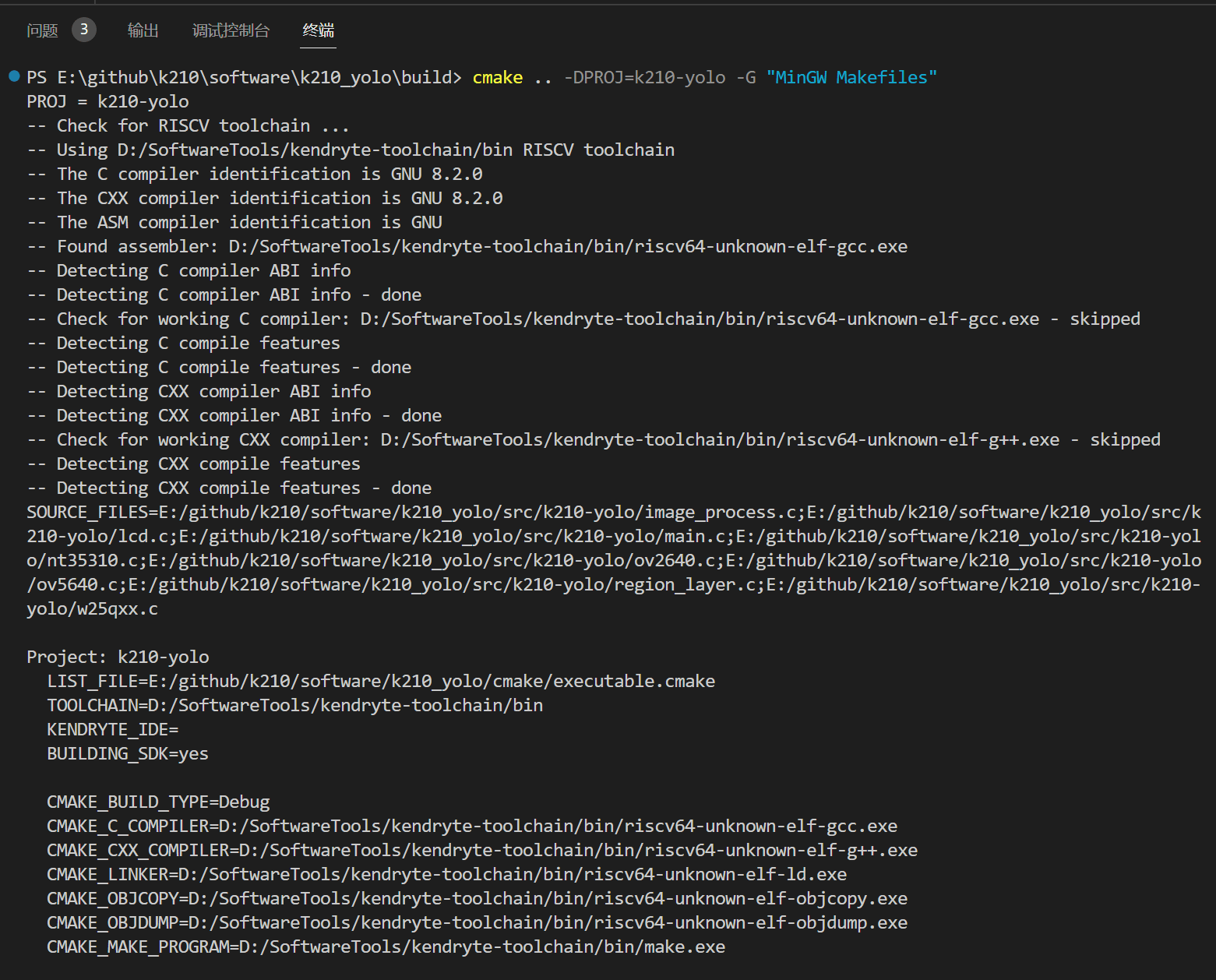The image size is (1216, 980).
Task: Switch to the 输出 (Output) tab
Action: [x=143, y=30]
